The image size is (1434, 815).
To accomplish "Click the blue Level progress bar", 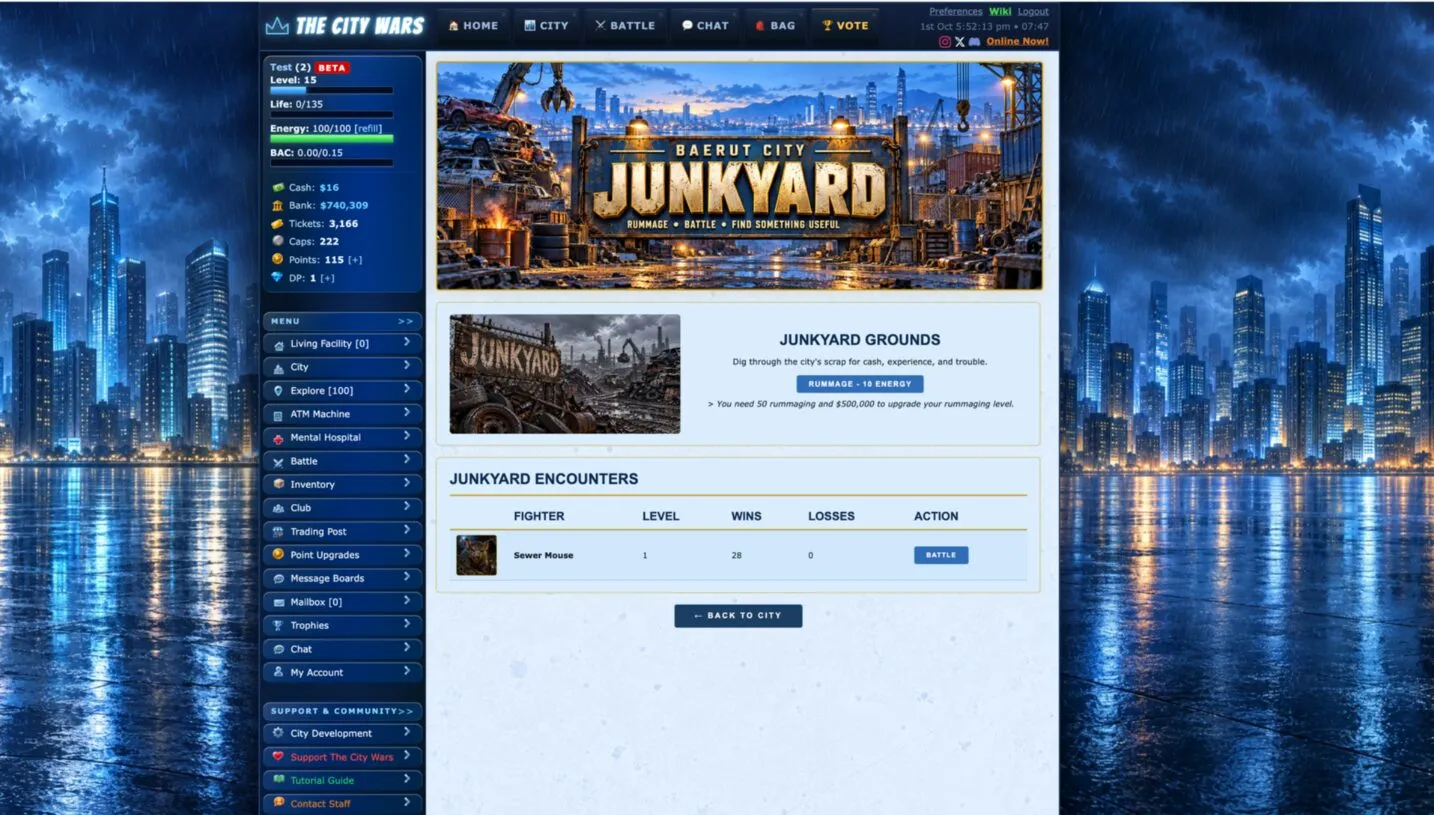I will [331, 90].
